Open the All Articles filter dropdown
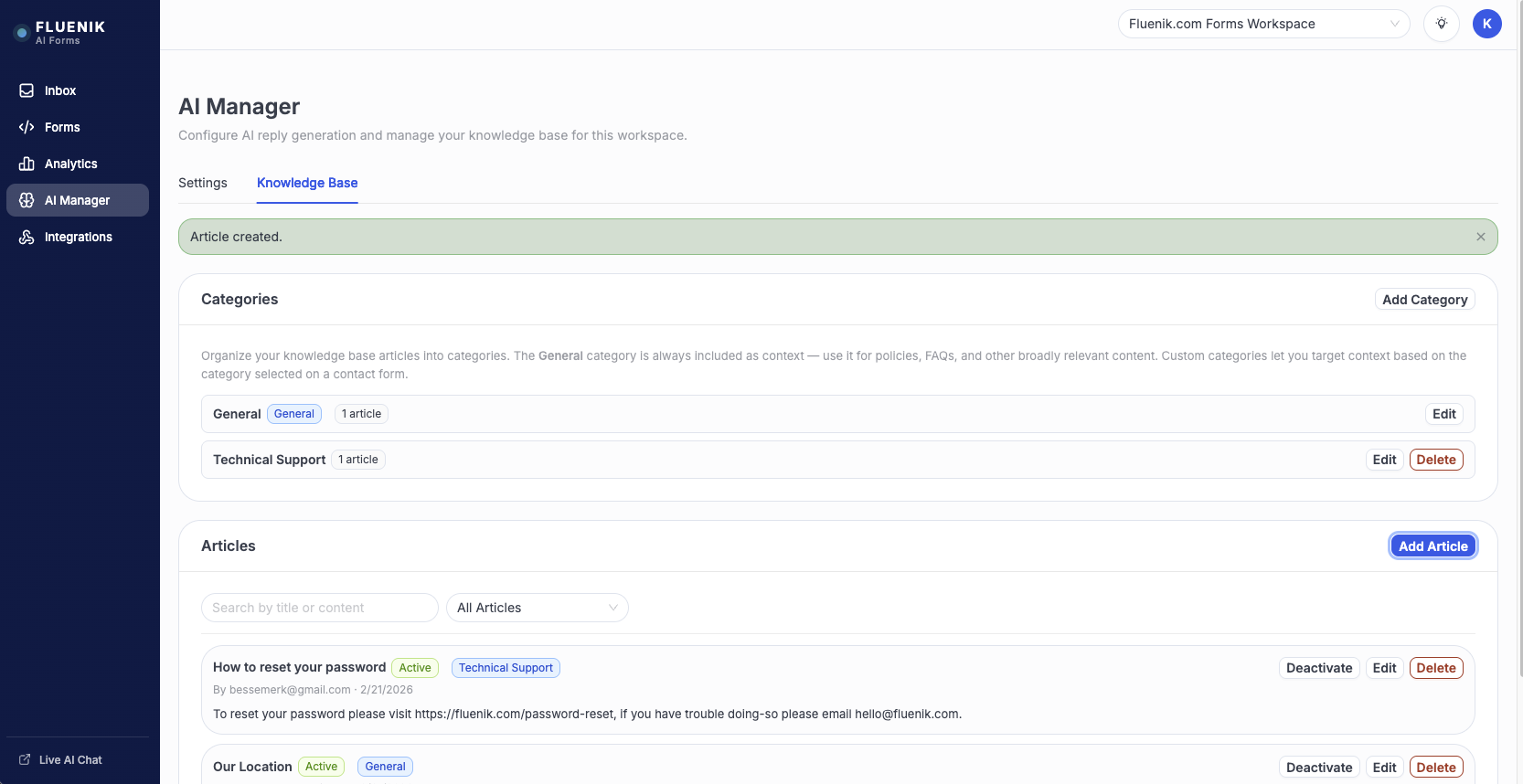Viewport: 1523px width, 784px height. coord(537,608)
